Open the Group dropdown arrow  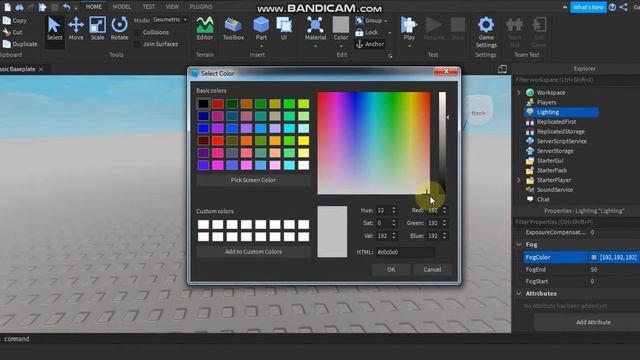[x=386, y=21]
